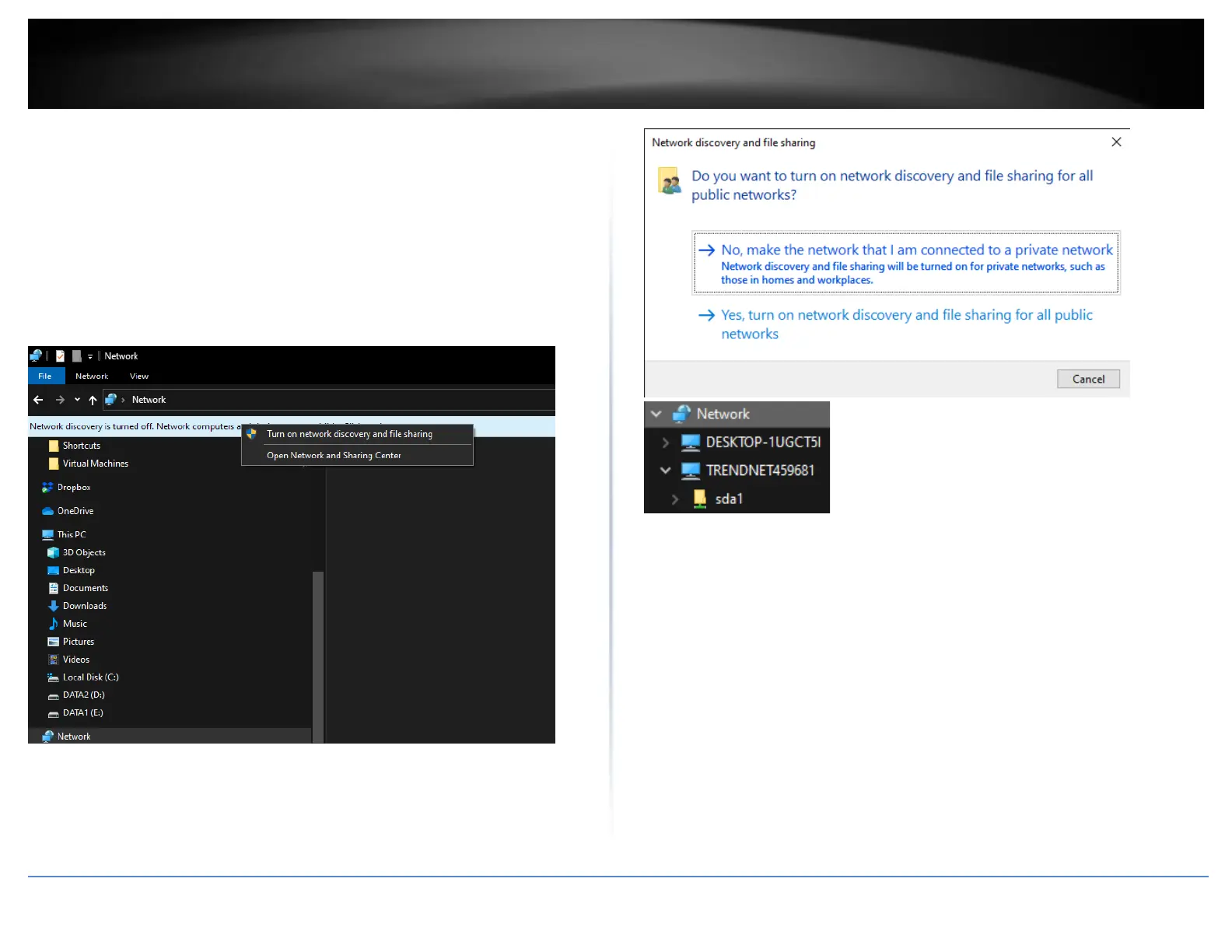This screenshot has width=1232, height=952.
Task: Open the Downloads folder
Action: point(84,606)
